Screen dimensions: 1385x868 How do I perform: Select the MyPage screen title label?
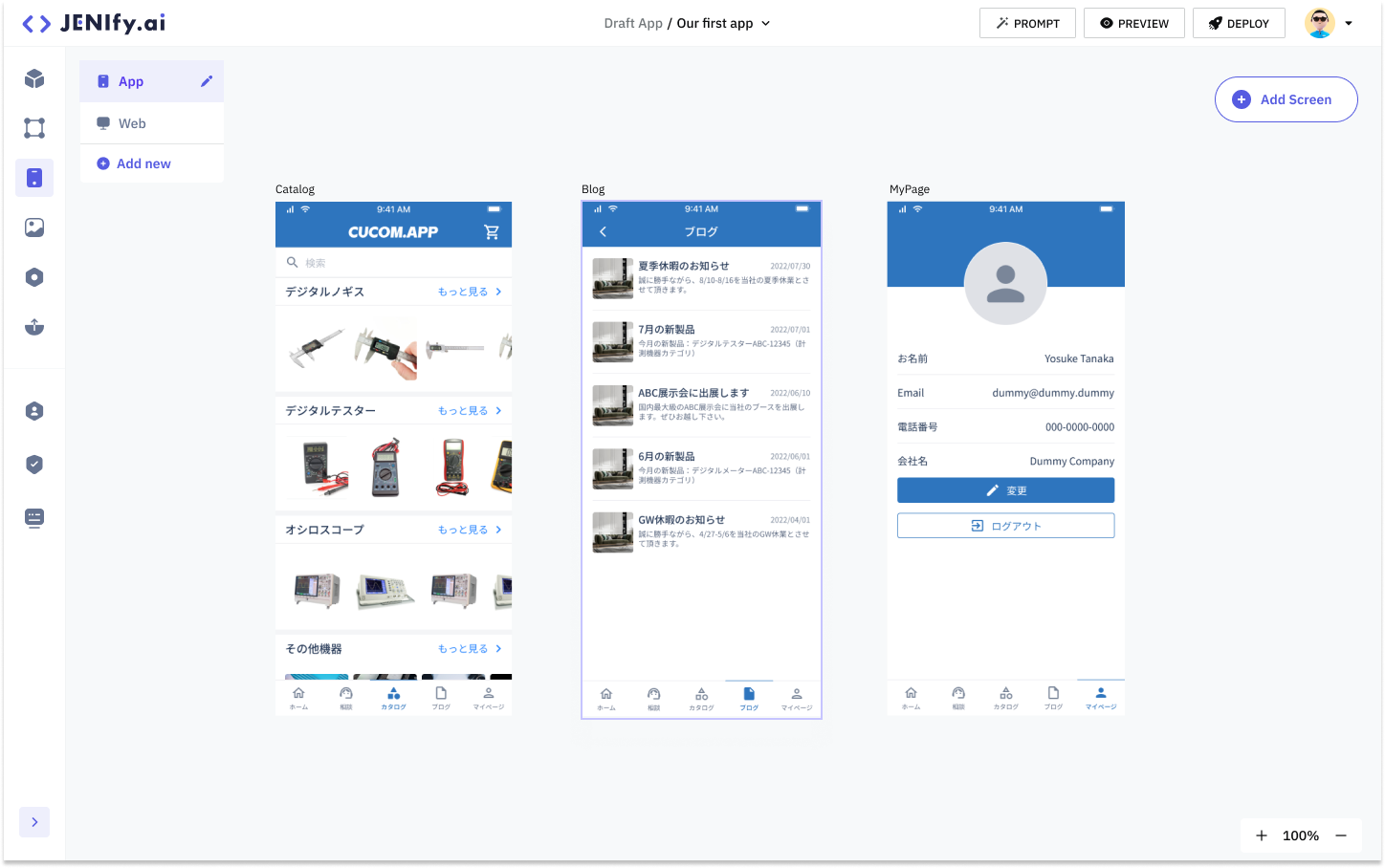click(x=910, y=189)
